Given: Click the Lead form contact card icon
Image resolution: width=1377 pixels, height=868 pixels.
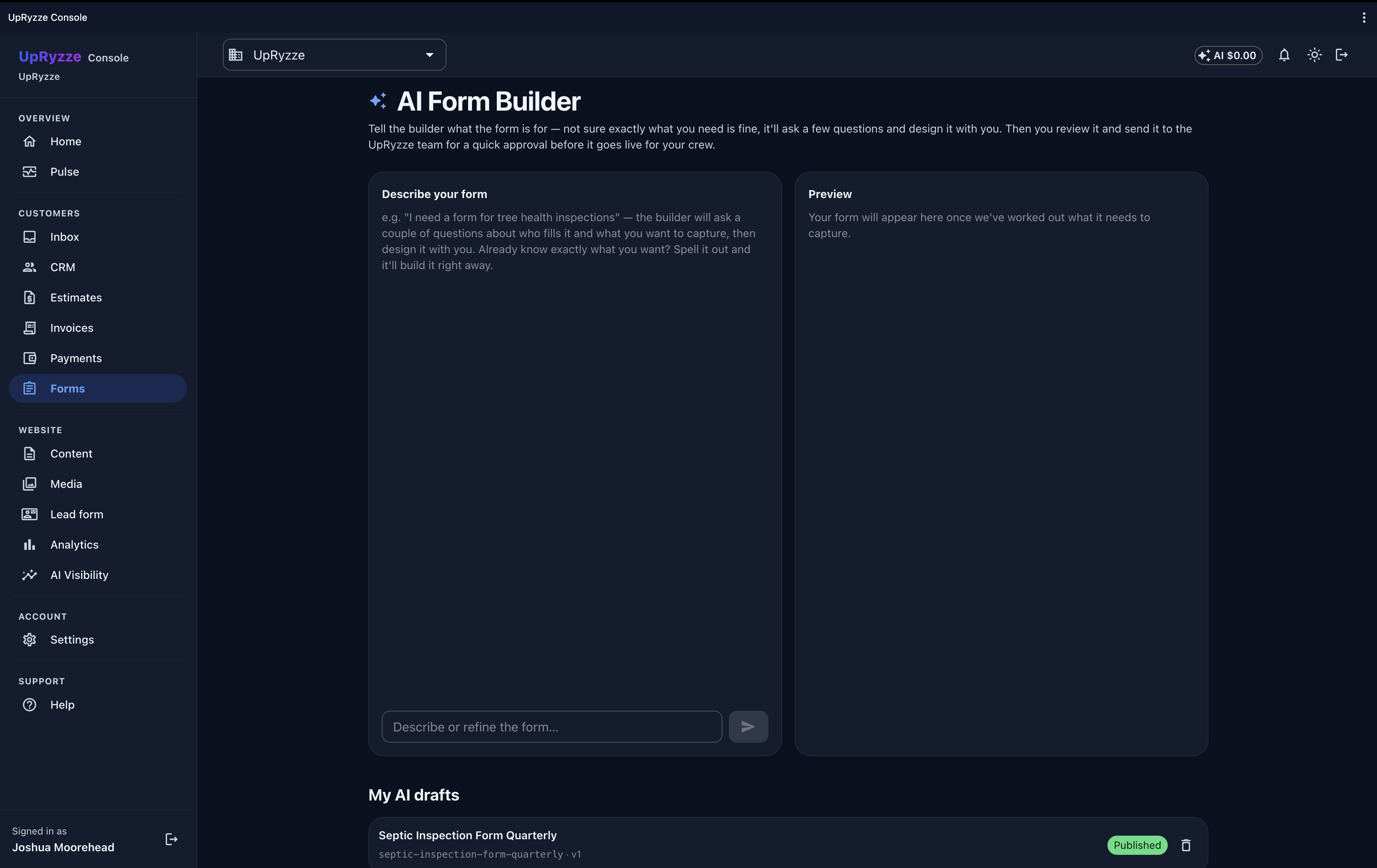Looking at the screenshot, I should [x=30, y=514].
